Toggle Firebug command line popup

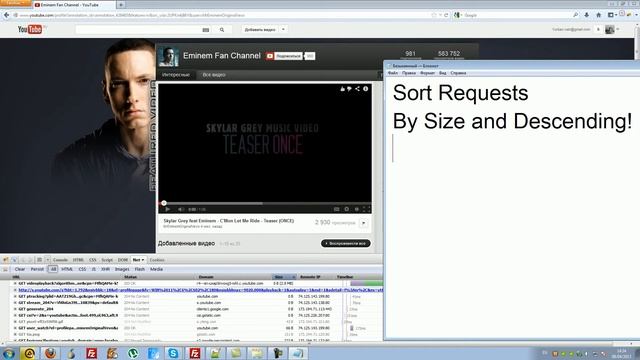click(40, 260)
